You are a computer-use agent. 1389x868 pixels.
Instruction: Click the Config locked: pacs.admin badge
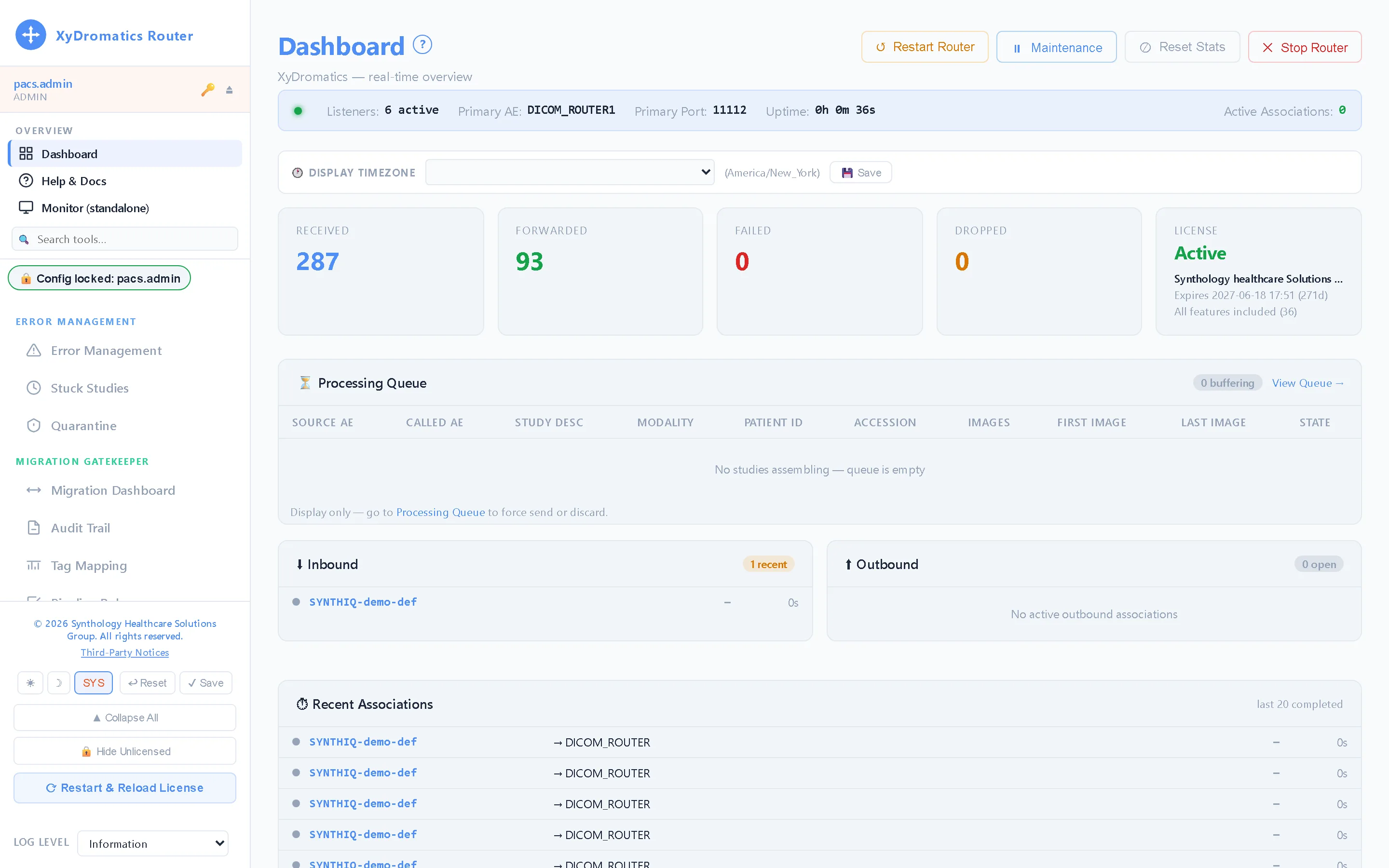[99, 278]
